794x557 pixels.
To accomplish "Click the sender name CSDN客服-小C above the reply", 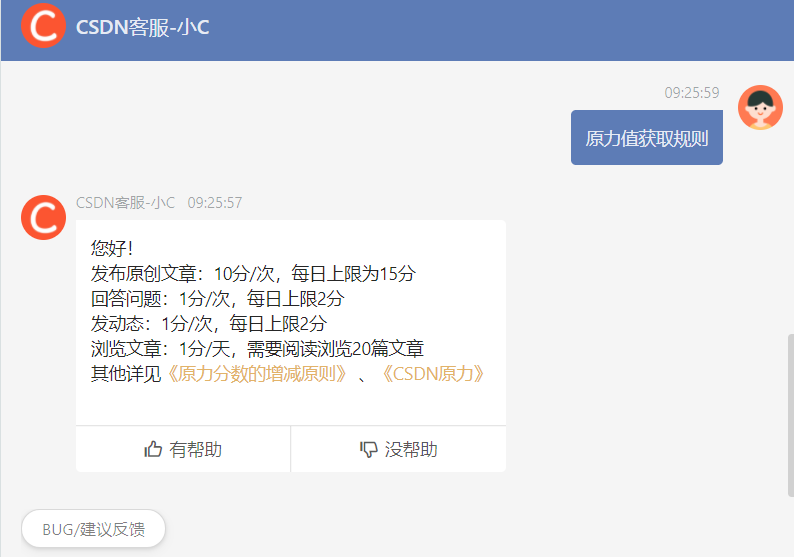I will click(x=125, y=203).
